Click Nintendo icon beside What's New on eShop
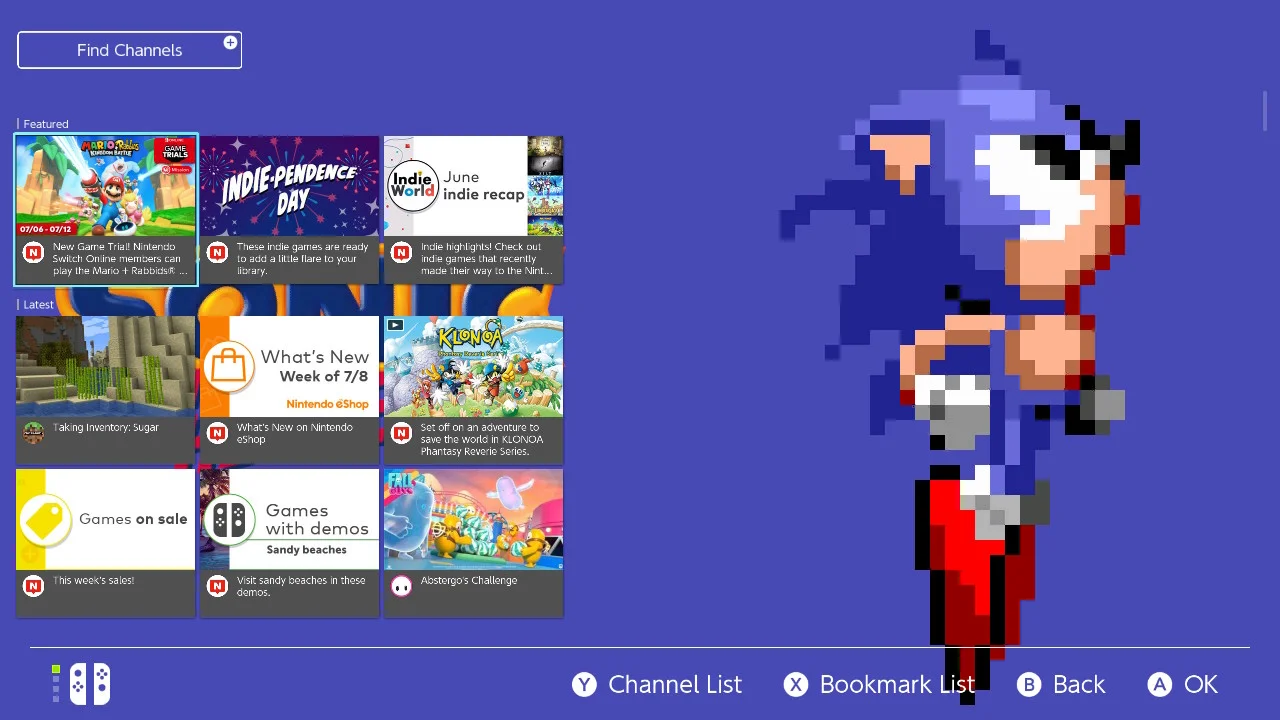1280x720 pixels. click(217, 432)
